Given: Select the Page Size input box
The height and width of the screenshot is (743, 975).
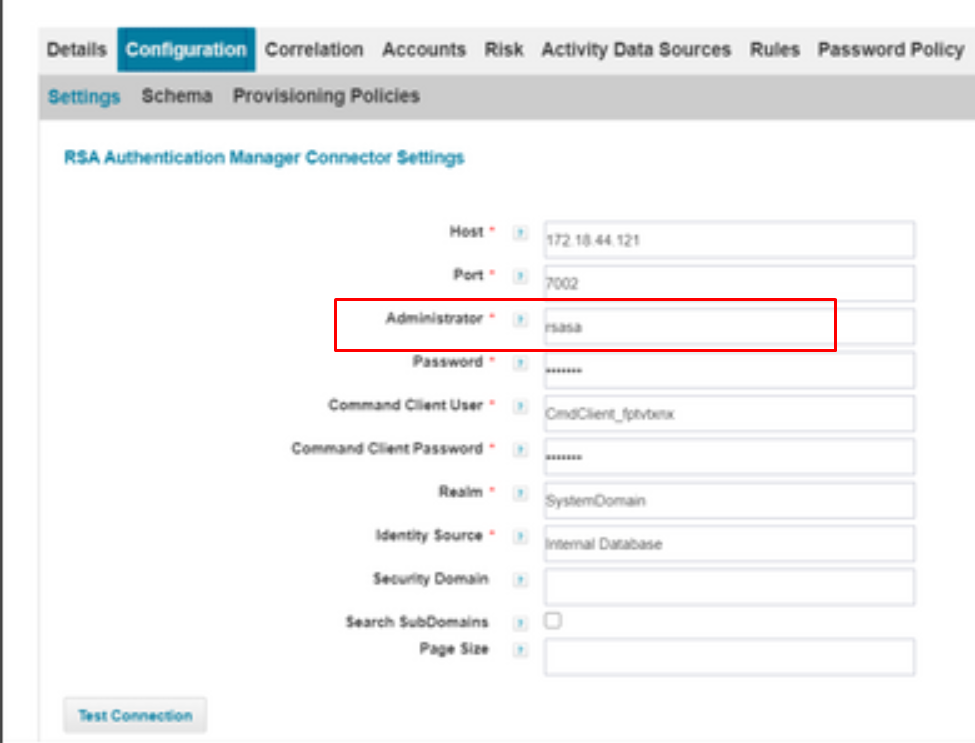Looking at the screenshot, I should (729, 657).
